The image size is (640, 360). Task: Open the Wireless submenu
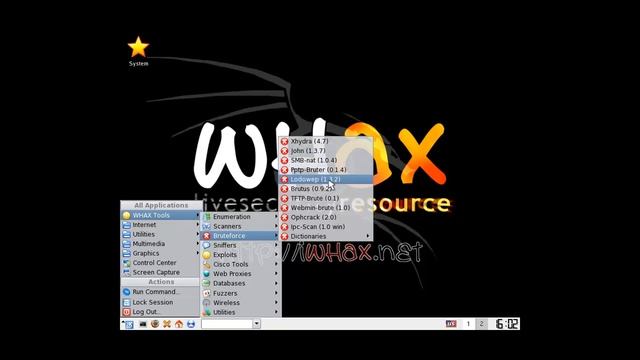240,302
